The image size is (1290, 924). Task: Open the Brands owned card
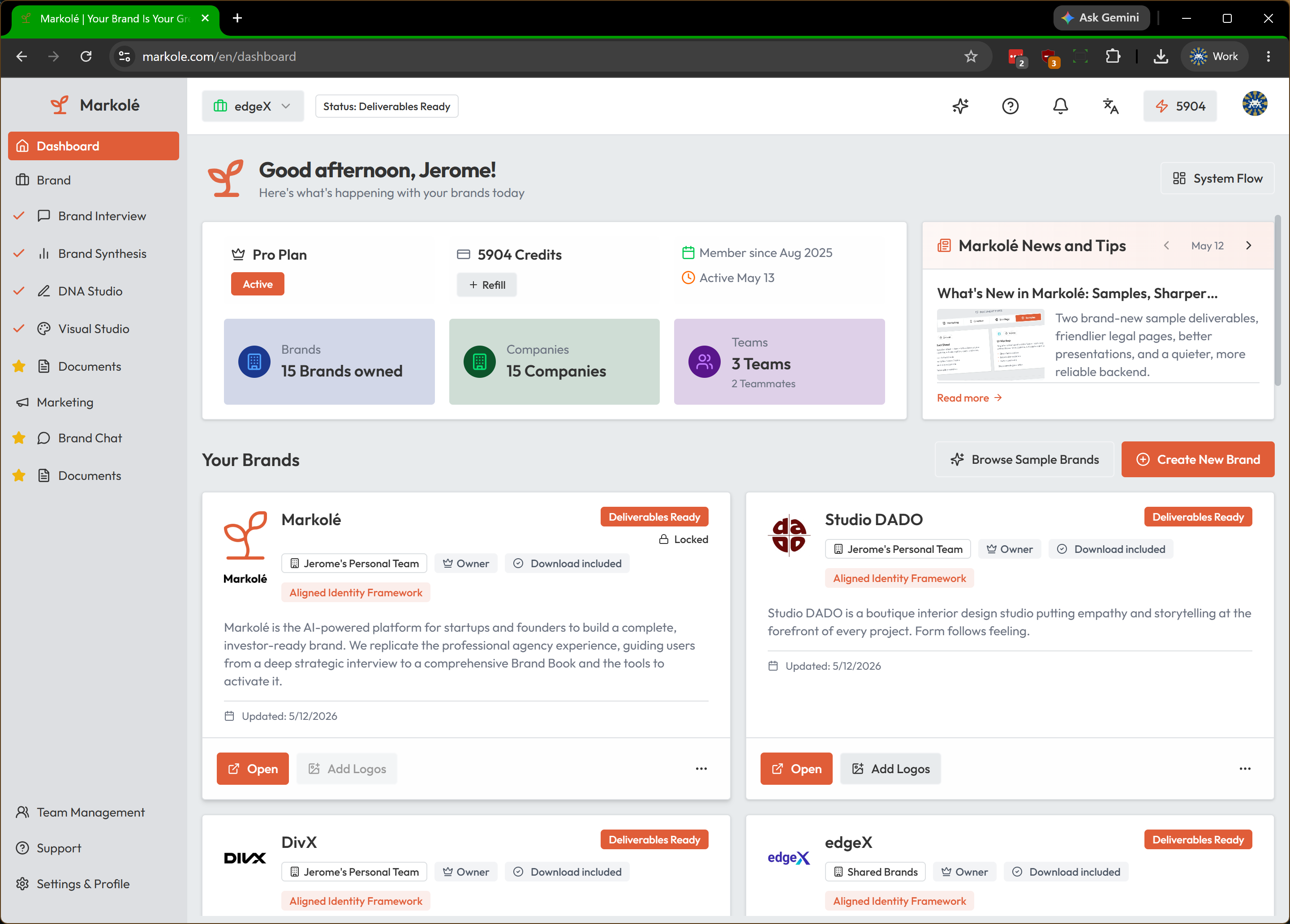(x=329, y=362)
